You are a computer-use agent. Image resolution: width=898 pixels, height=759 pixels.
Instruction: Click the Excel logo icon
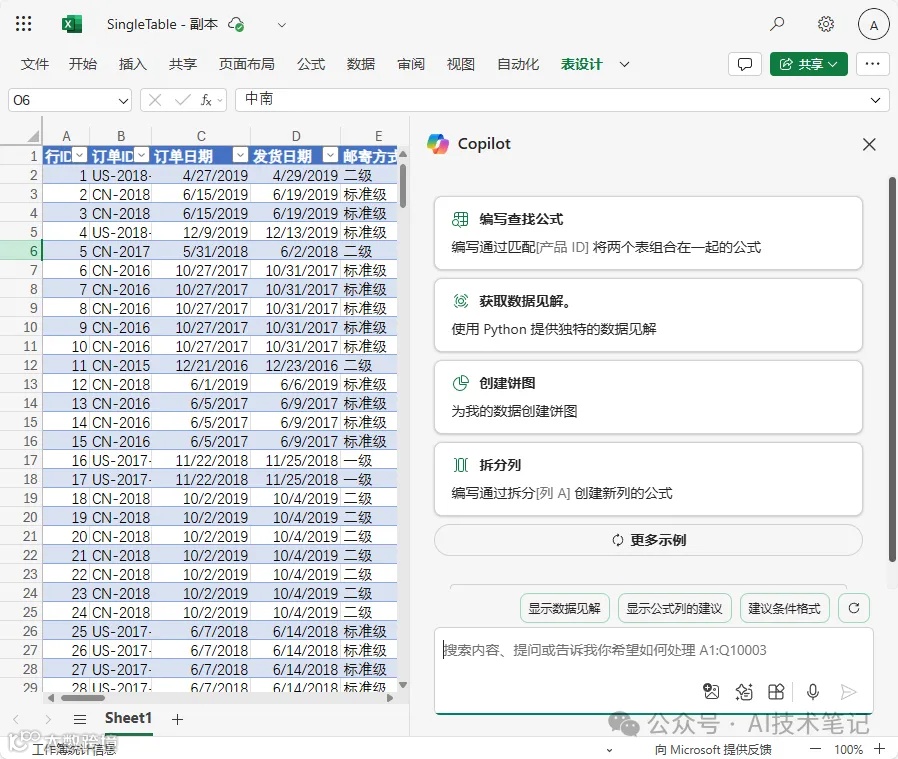[x=72, y=24]
